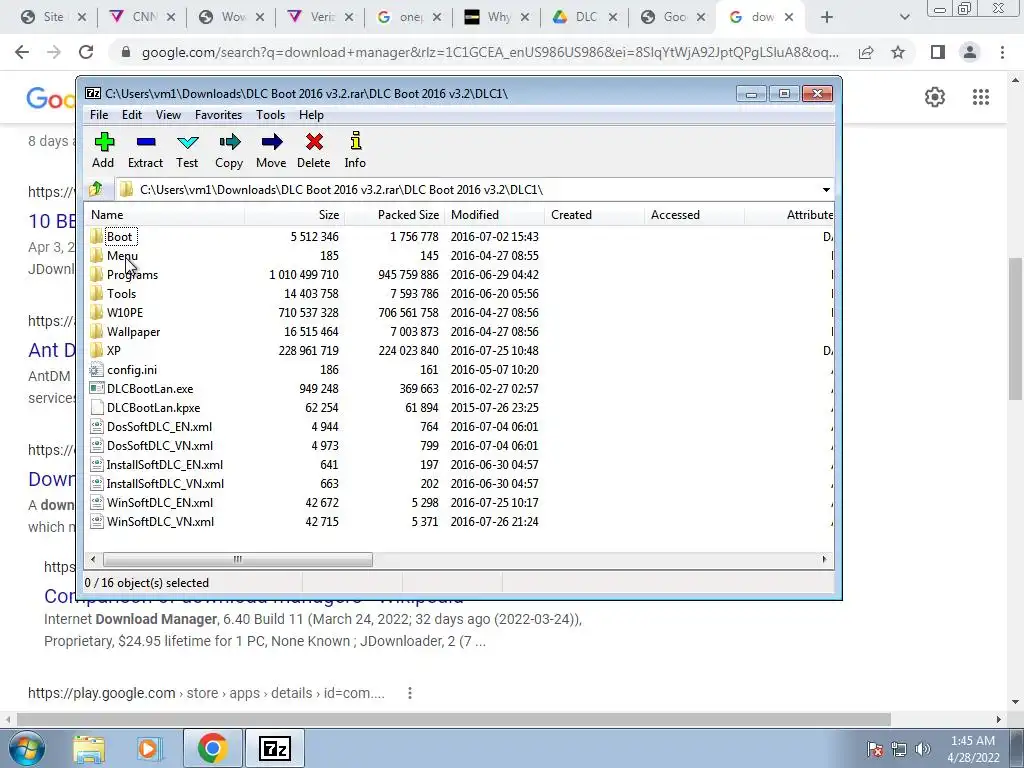Choose the Move toolbar icon

coord(272,142)
